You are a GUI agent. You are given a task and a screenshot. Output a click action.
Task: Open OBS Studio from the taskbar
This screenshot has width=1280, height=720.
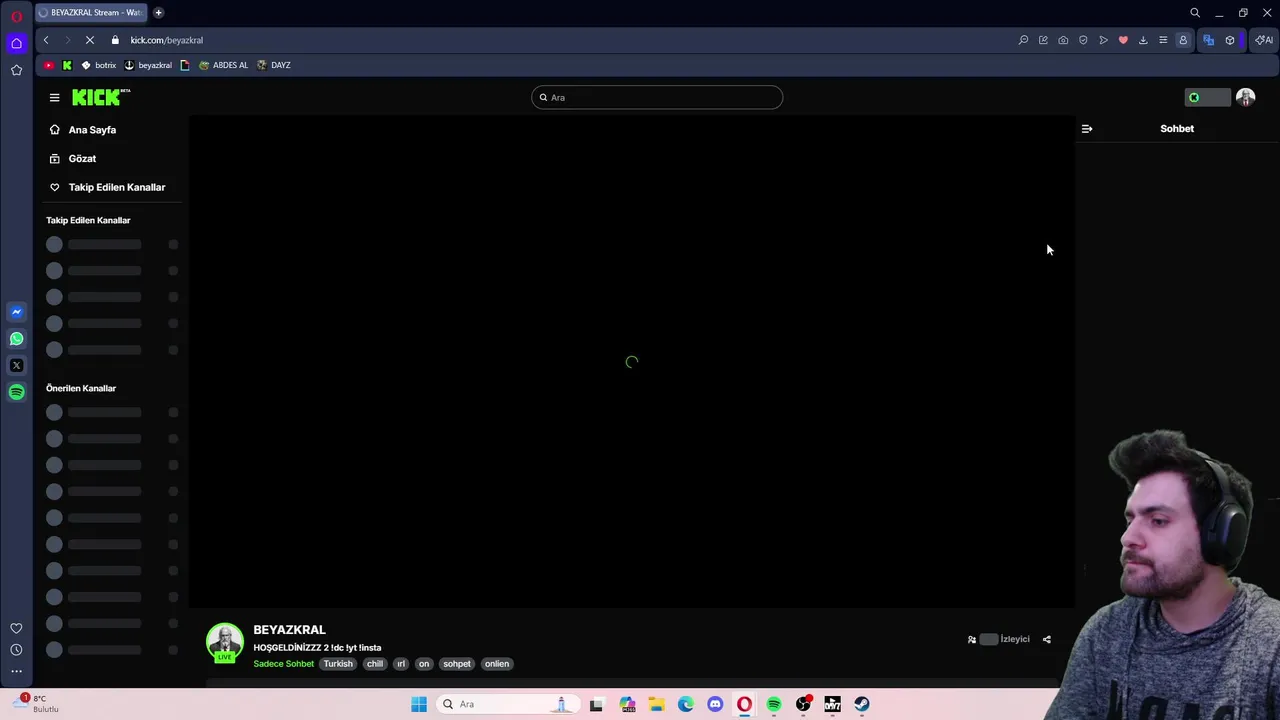click(803, 704)
